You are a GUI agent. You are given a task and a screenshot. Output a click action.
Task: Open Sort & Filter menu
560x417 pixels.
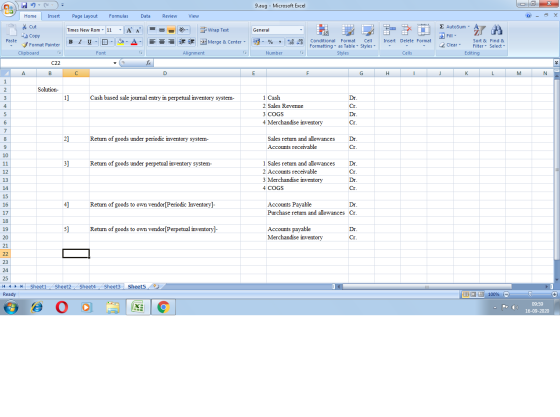coord(479,36)
